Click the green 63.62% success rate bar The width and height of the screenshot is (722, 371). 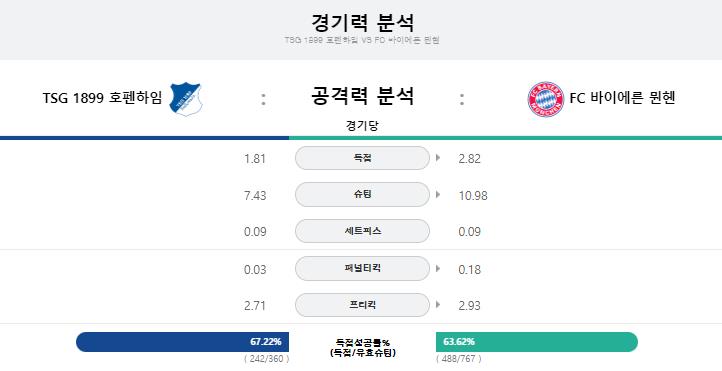[x=537, y=342]
